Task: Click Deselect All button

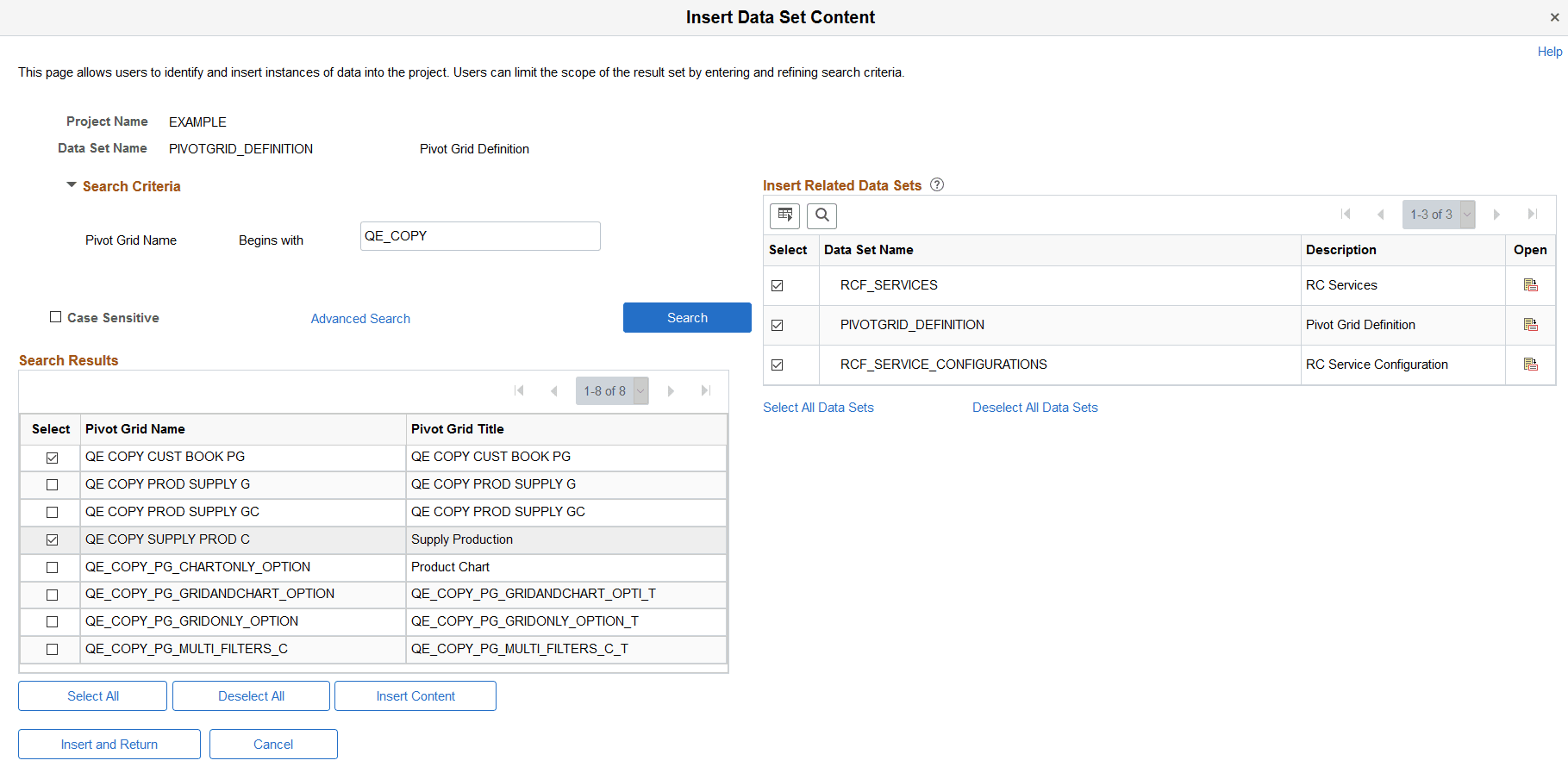Action: [251, 696]
